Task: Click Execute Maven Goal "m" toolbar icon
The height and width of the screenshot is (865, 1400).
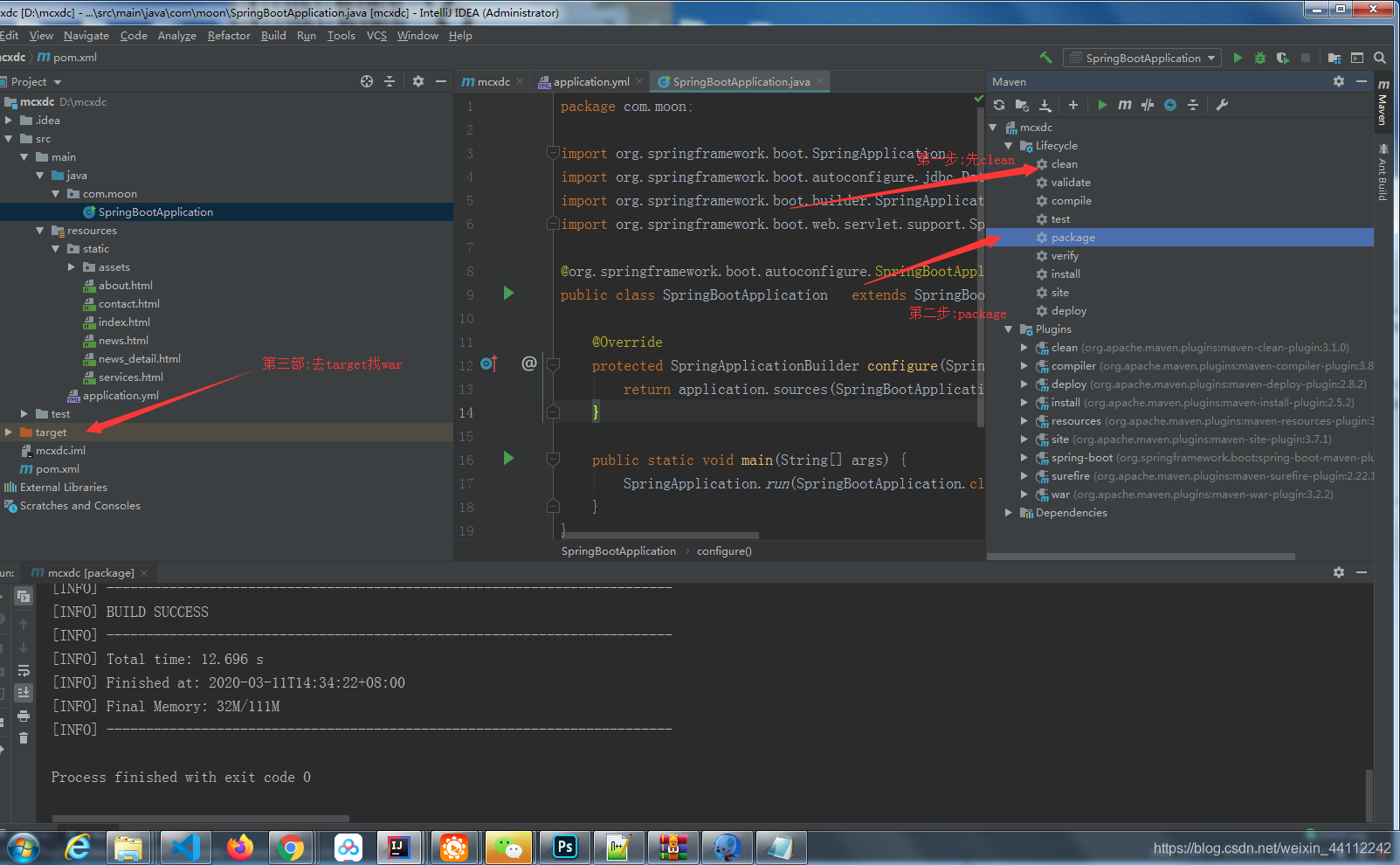Action: 1125,105
